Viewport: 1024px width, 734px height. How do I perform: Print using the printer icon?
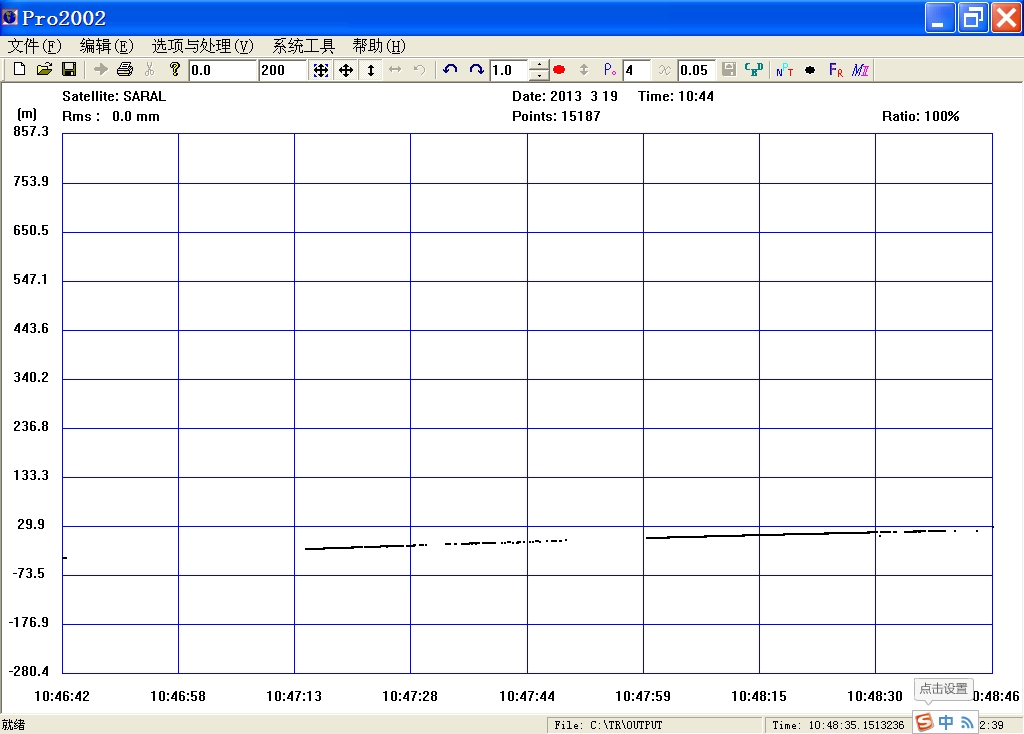click(125, 69)
